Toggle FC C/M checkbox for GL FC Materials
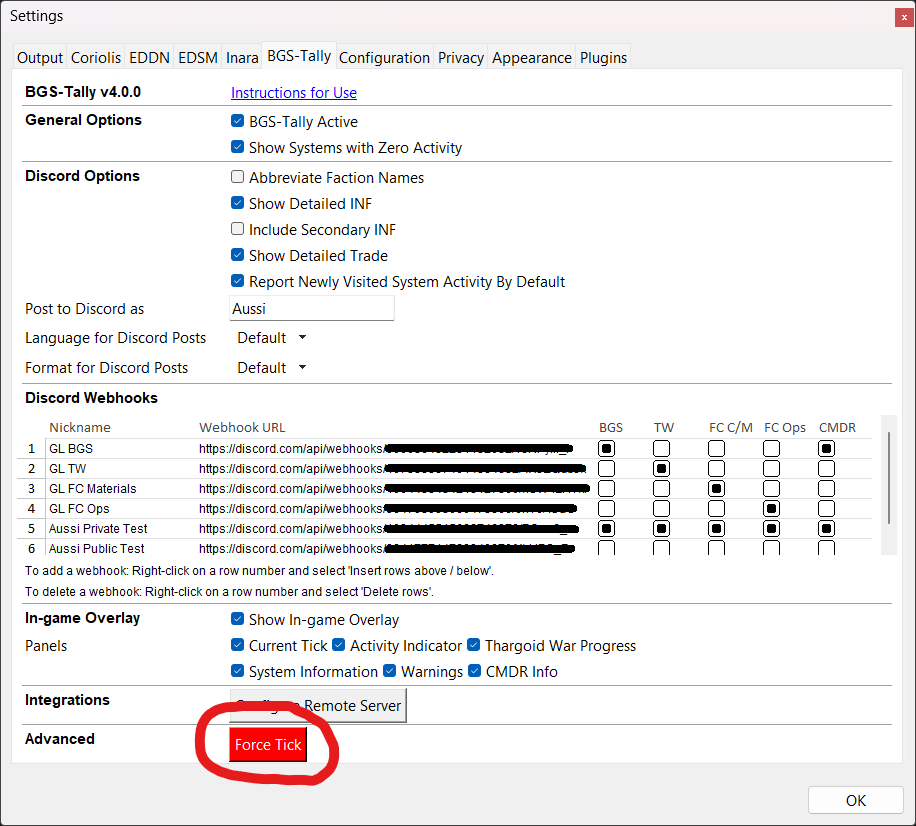 click(716, 488)
